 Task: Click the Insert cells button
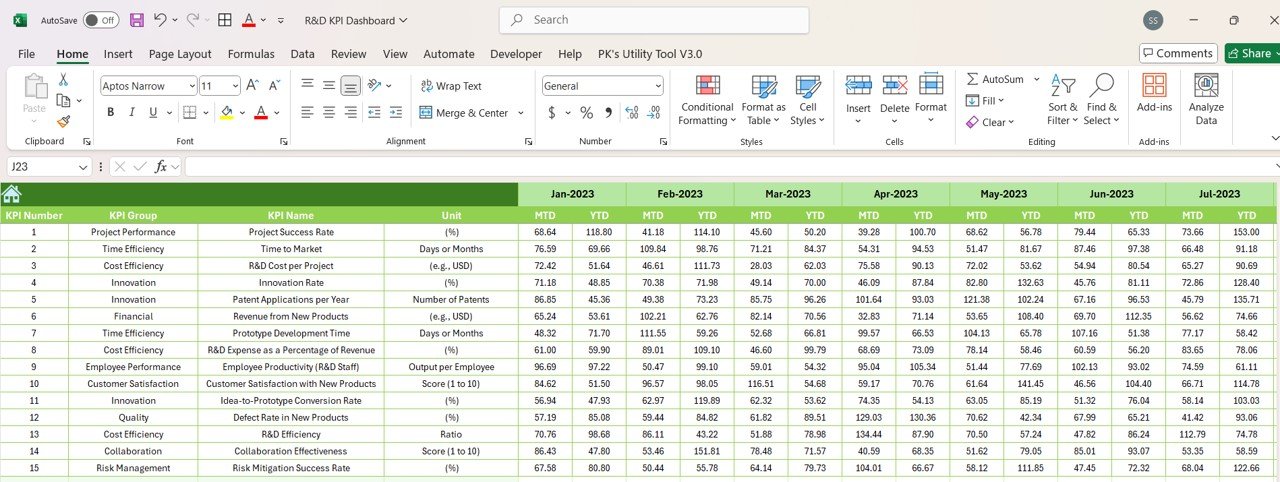pyautogui.click(x=858, y=99)
